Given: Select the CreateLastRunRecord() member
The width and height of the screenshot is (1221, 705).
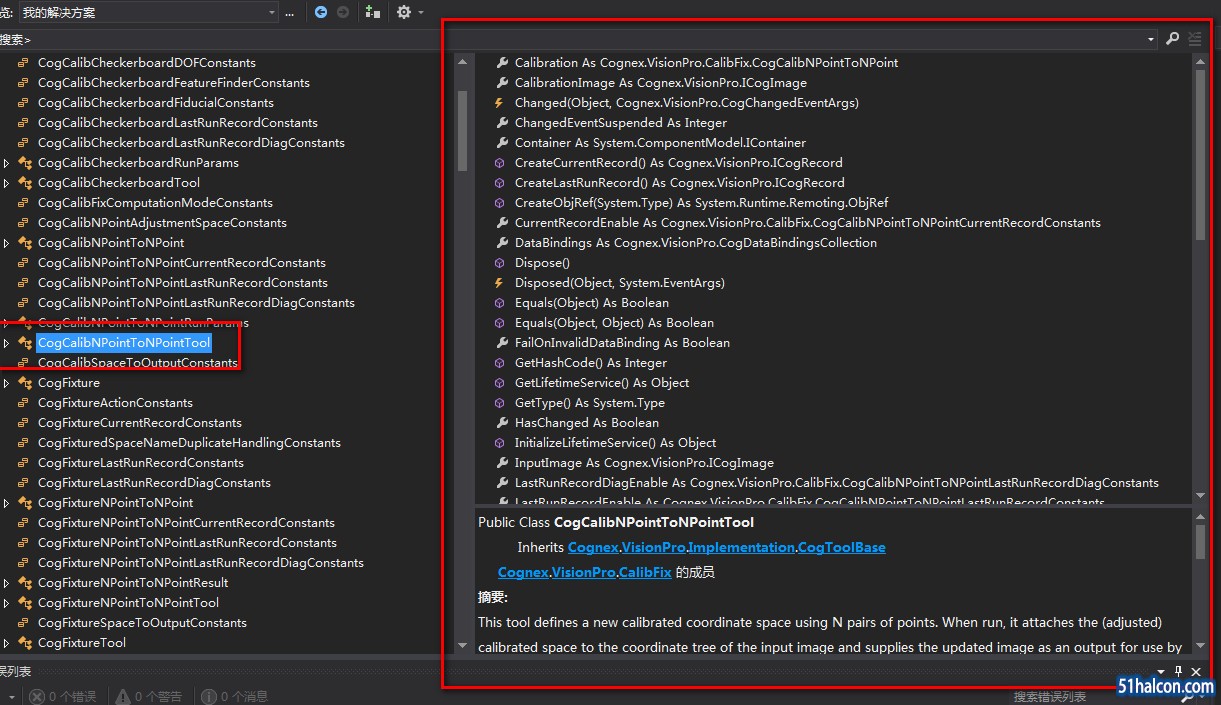Looking at the screenshot, I should (679, 183).
